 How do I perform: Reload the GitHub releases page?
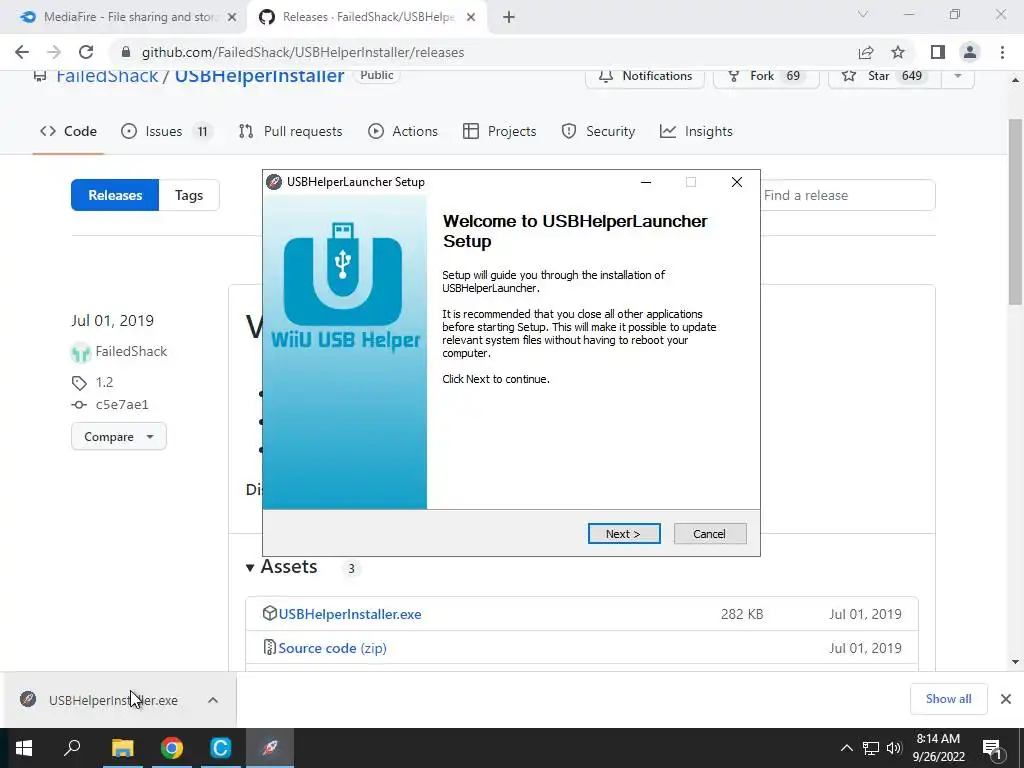[86, 52]
